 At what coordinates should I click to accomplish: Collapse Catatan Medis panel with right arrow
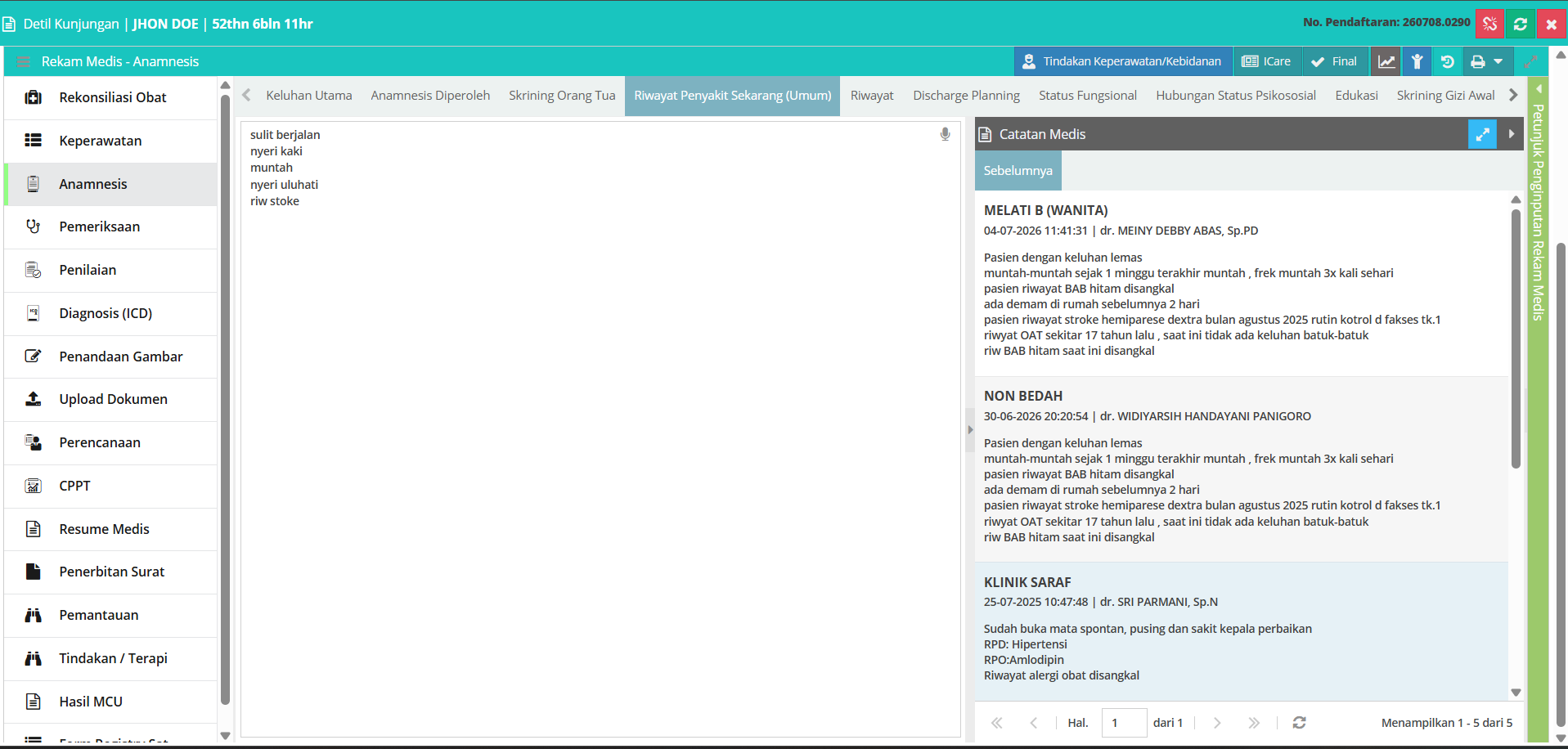(x=1512, y=134)
